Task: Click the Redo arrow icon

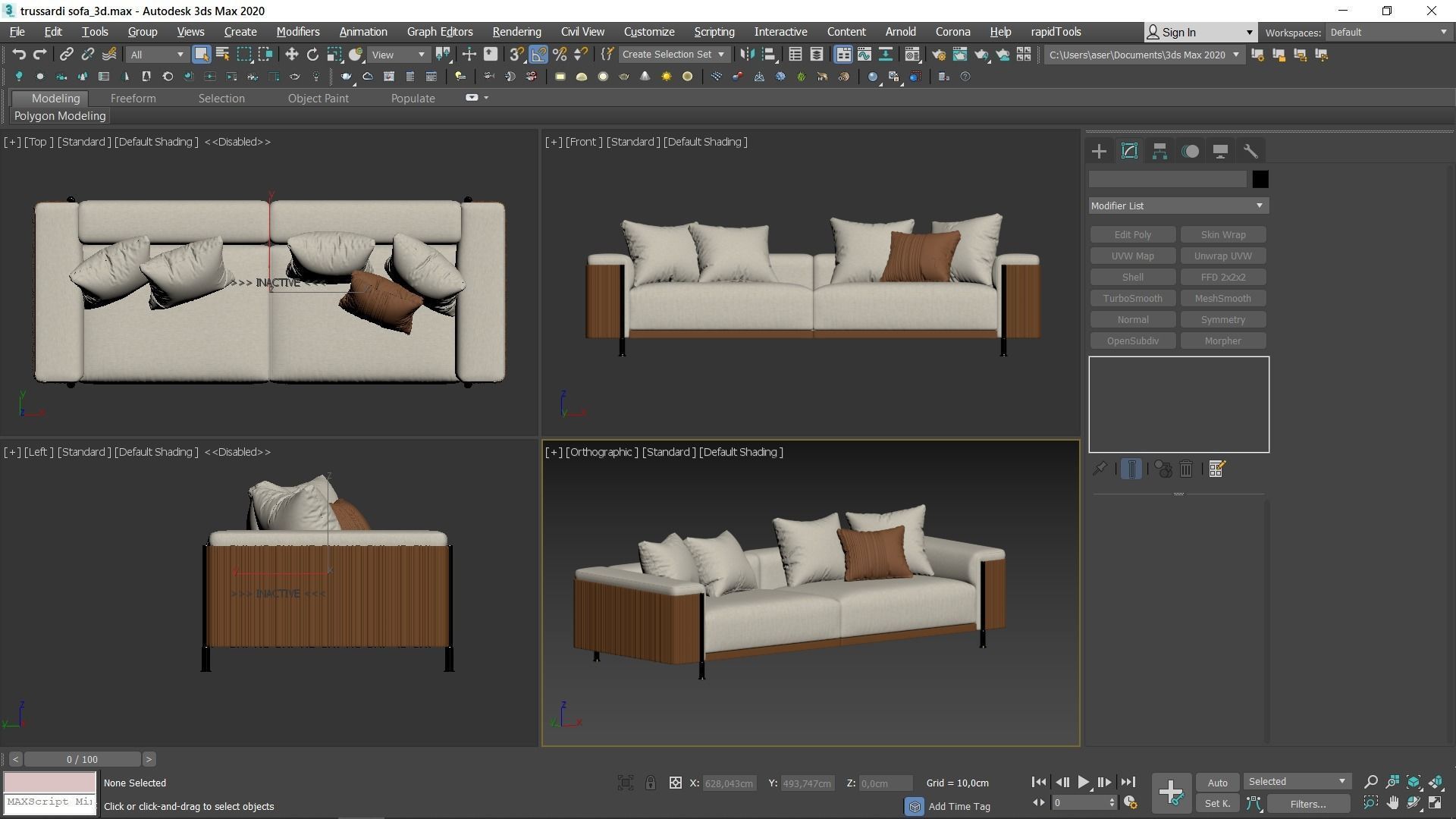Action: (40, 54)
